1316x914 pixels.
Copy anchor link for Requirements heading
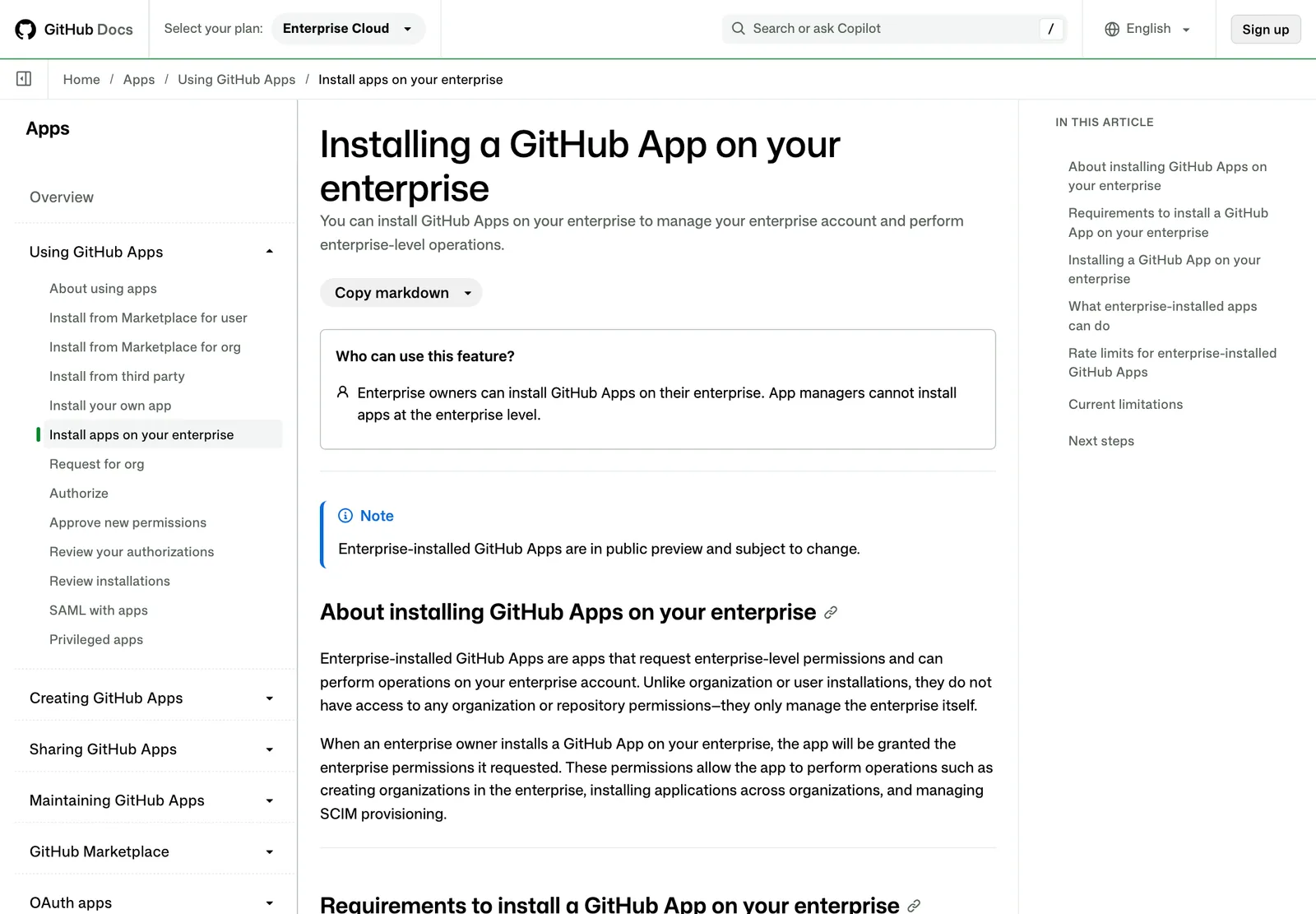coord(914,906)
